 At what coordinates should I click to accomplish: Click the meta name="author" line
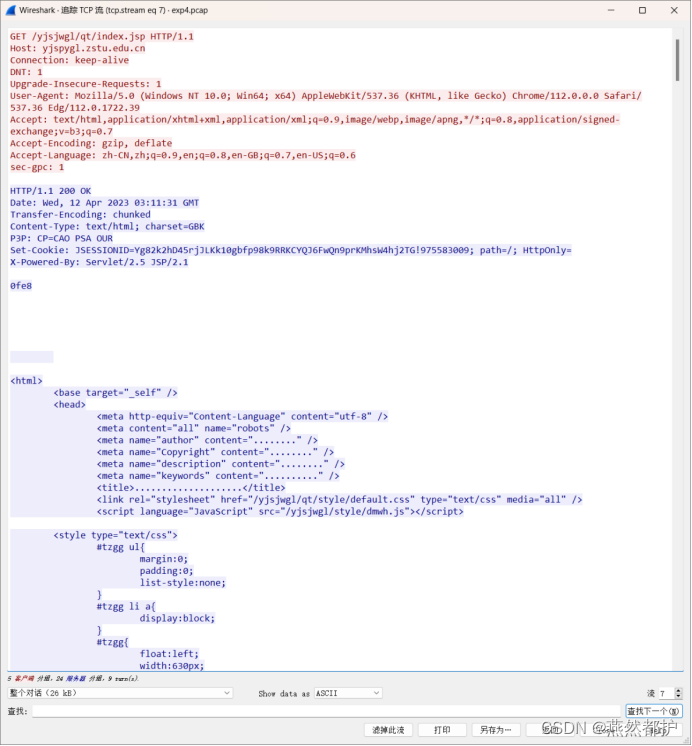click(207, 440)
